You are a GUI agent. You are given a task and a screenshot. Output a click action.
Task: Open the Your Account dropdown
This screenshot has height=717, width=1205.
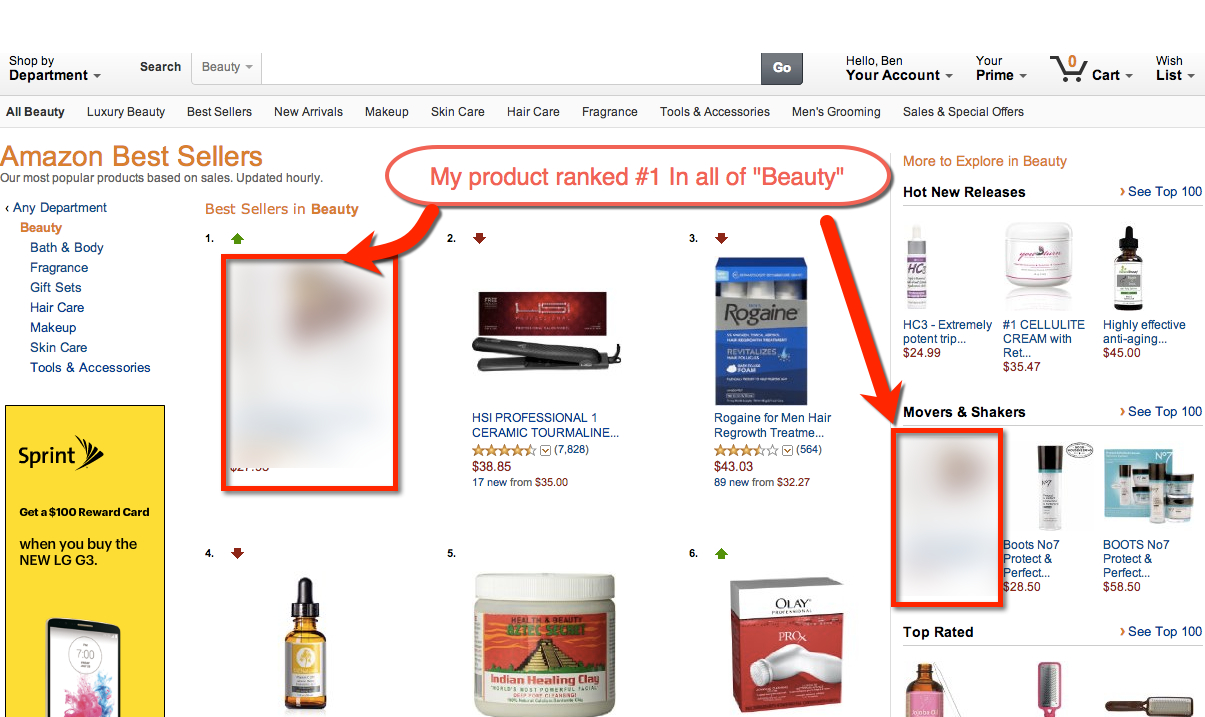click(x=899, y=68)
